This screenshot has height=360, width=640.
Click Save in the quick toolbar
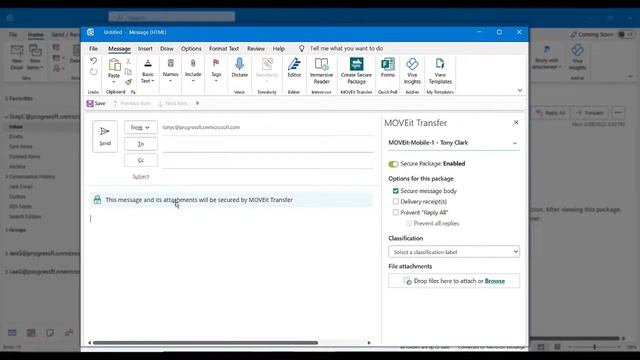point(96,103)
